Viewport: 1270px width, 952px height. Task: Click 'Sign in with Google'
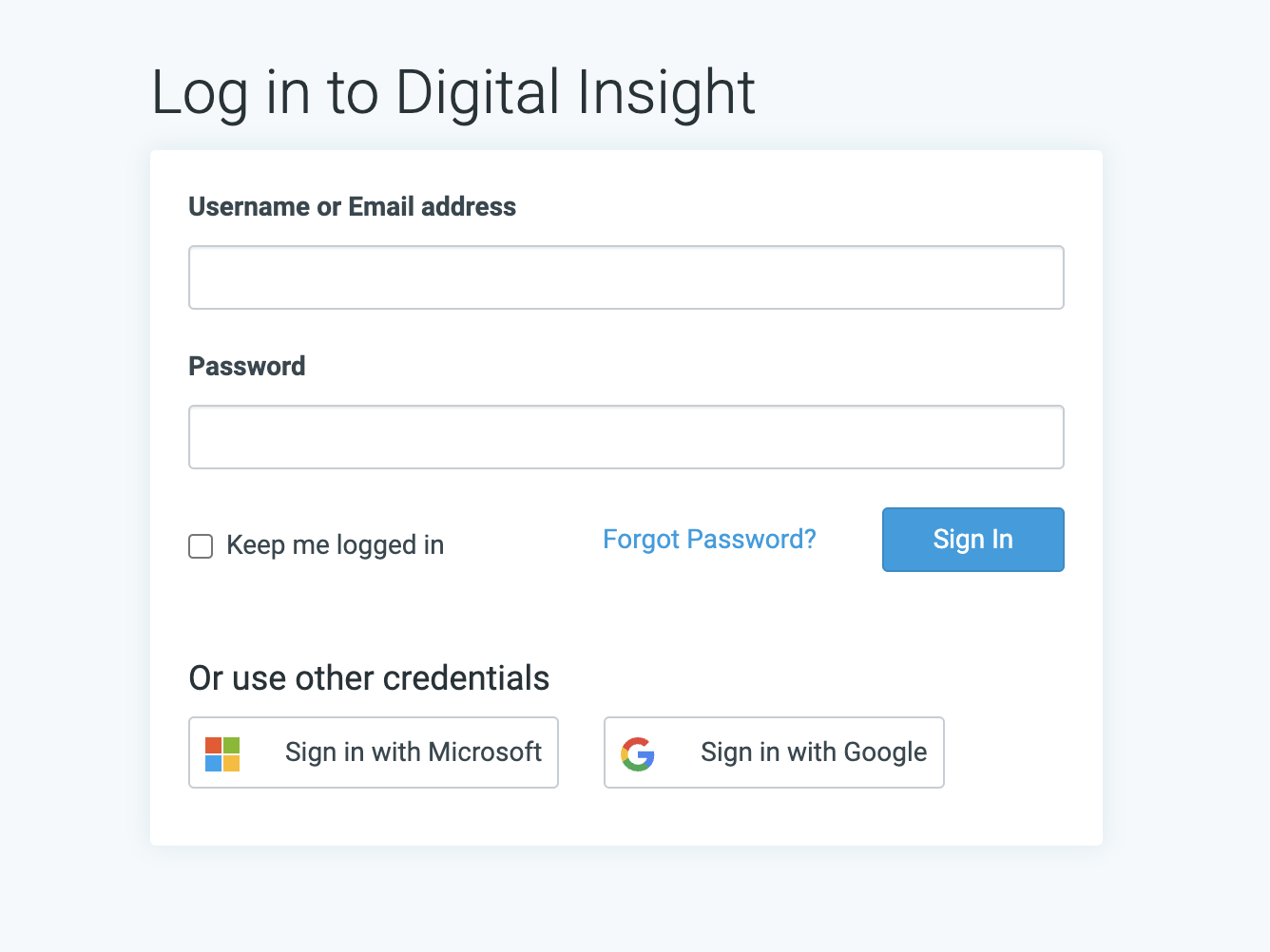(x=774, y=752)
